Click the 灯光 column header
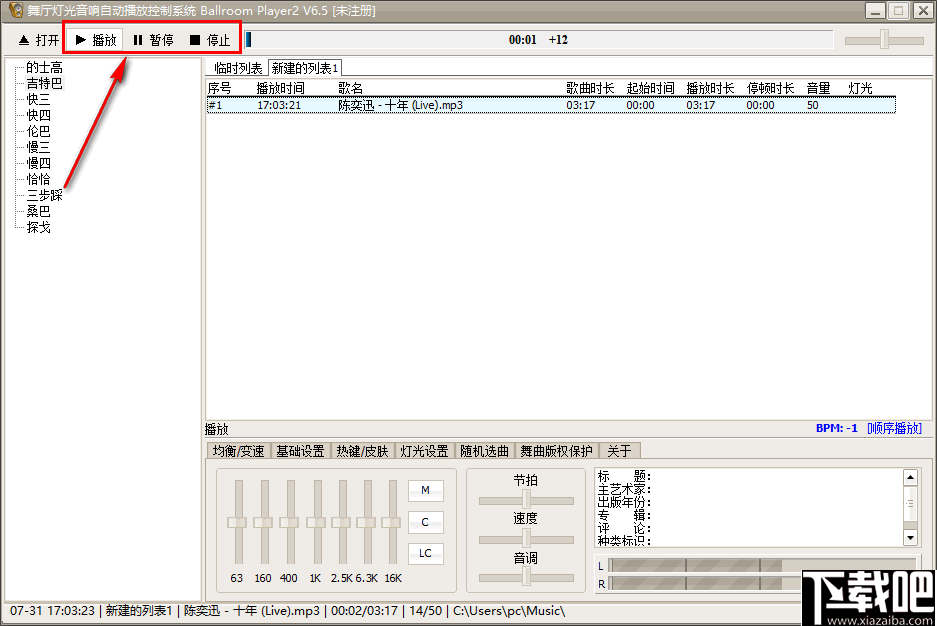Viewport: 937px width, 626px height. (860, 88)
